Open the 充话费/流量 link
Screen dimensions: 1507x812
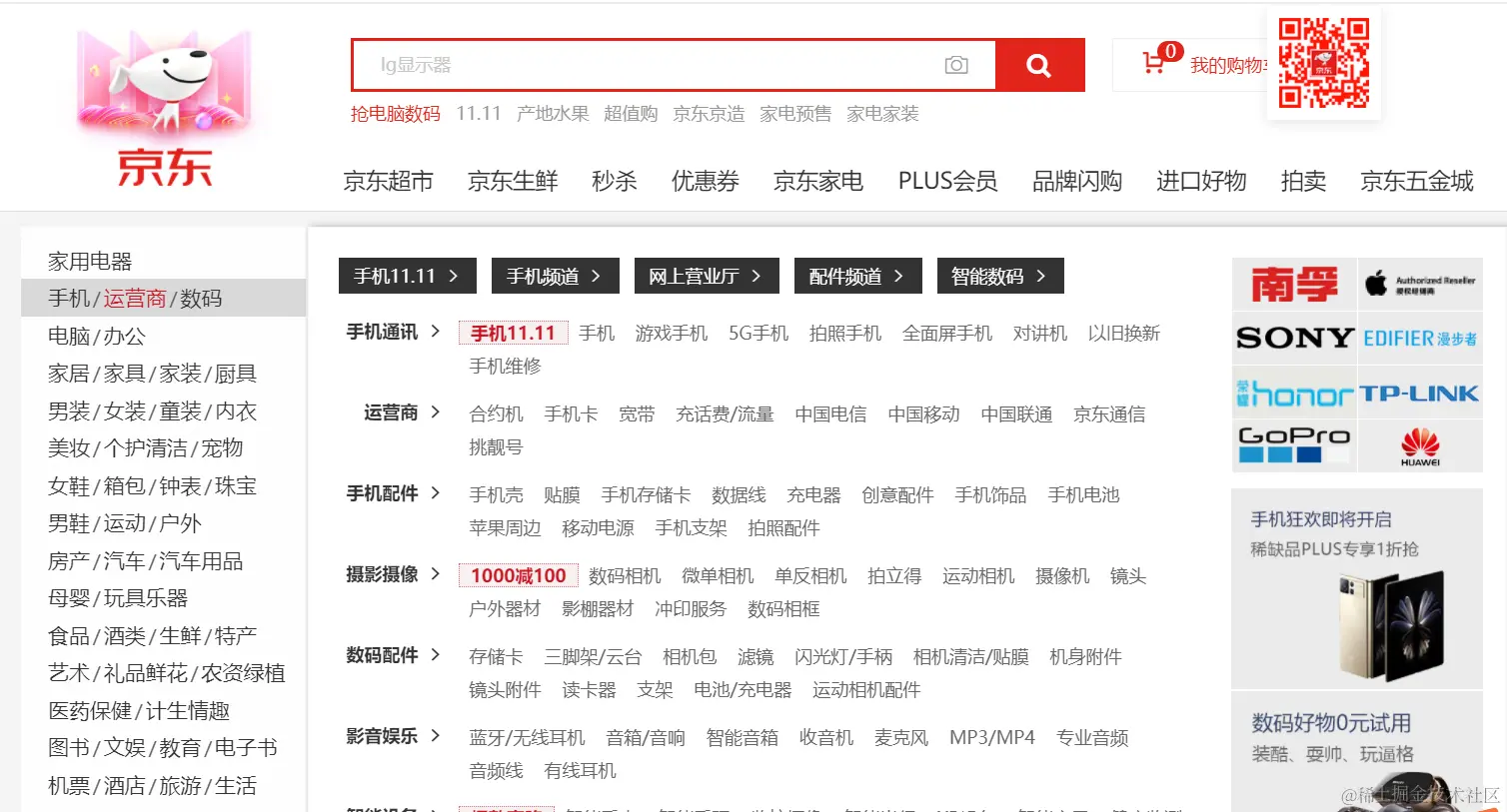(x=725, y=413)
